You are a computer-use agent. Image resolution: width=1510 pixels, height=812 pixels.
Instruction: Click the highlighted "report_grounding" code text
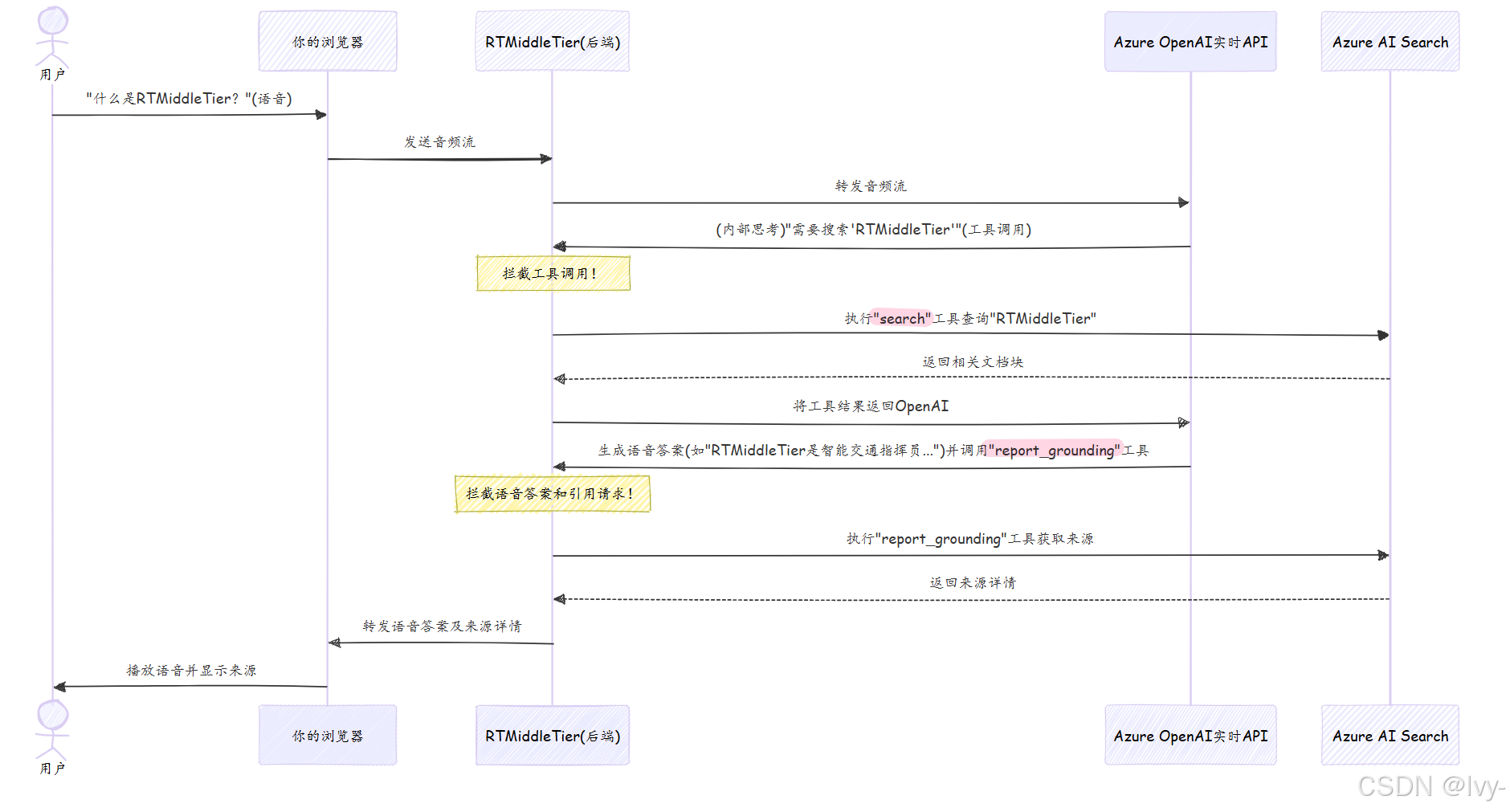point(1055,451)
